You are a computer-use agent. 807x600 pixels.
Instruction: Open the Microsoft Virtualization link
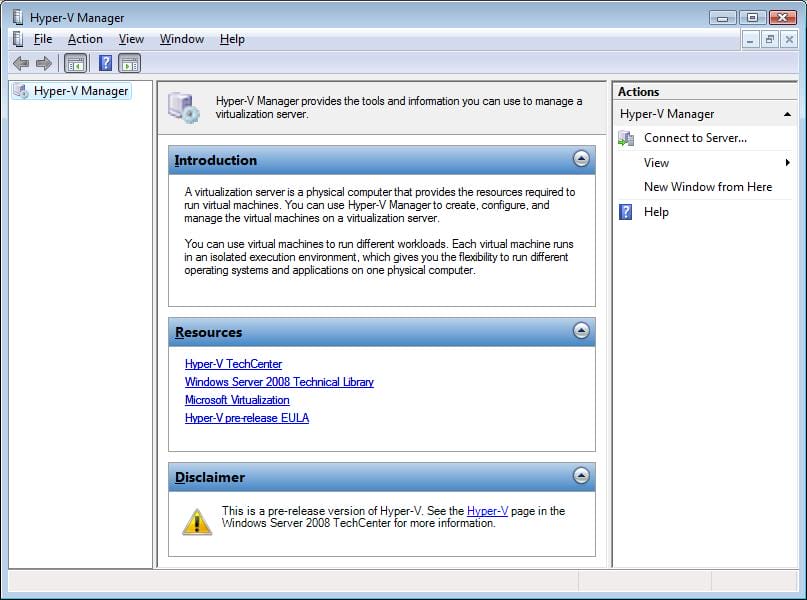click(237, 400)
